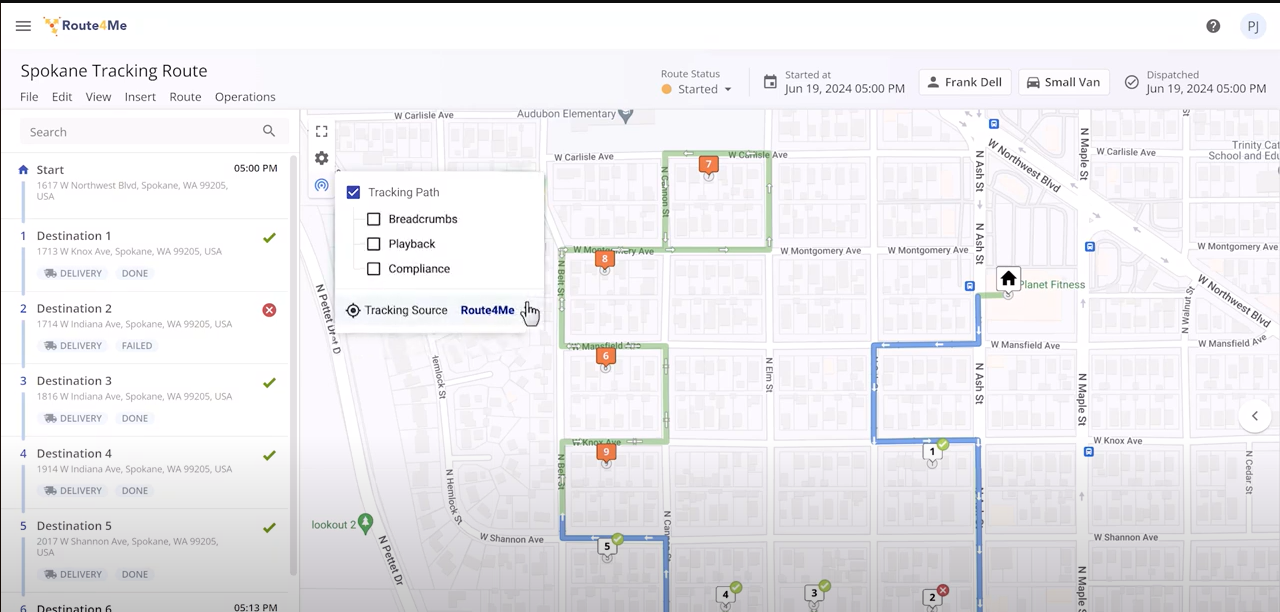Open the map settings gear
Image resolution: width=1280 pixels, height=612 pixels.
click(321, 158)
